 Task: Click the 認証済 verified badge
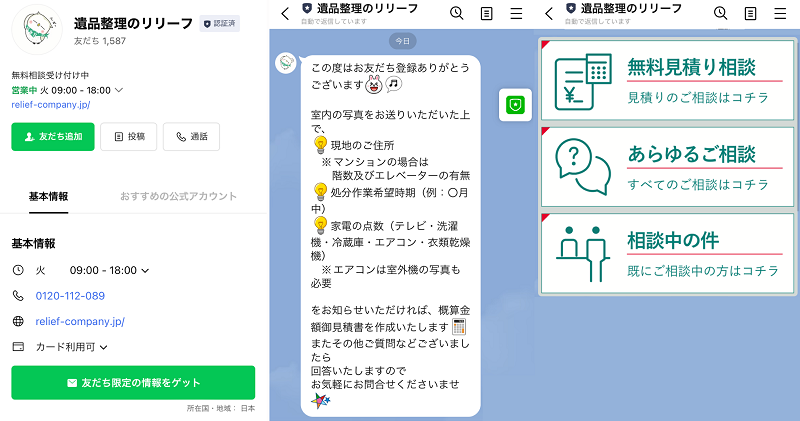pos(219,23)
